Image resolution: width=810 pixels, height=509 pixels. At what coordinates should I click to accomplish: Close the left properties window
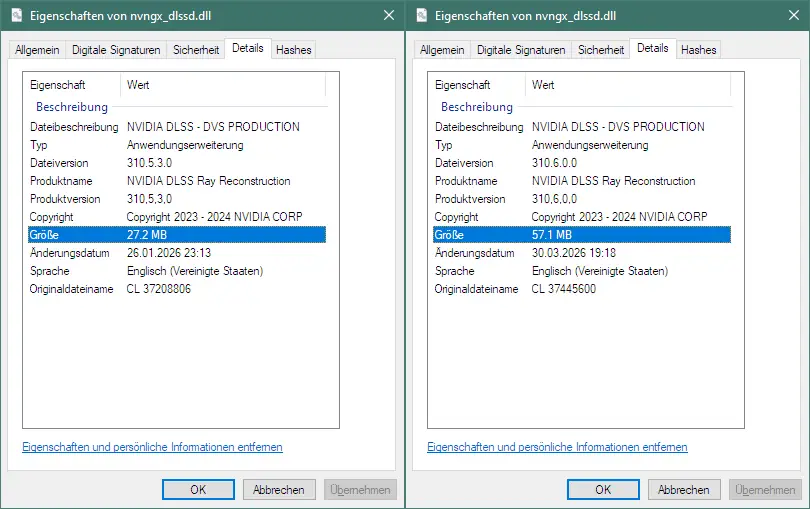[389, 16]
